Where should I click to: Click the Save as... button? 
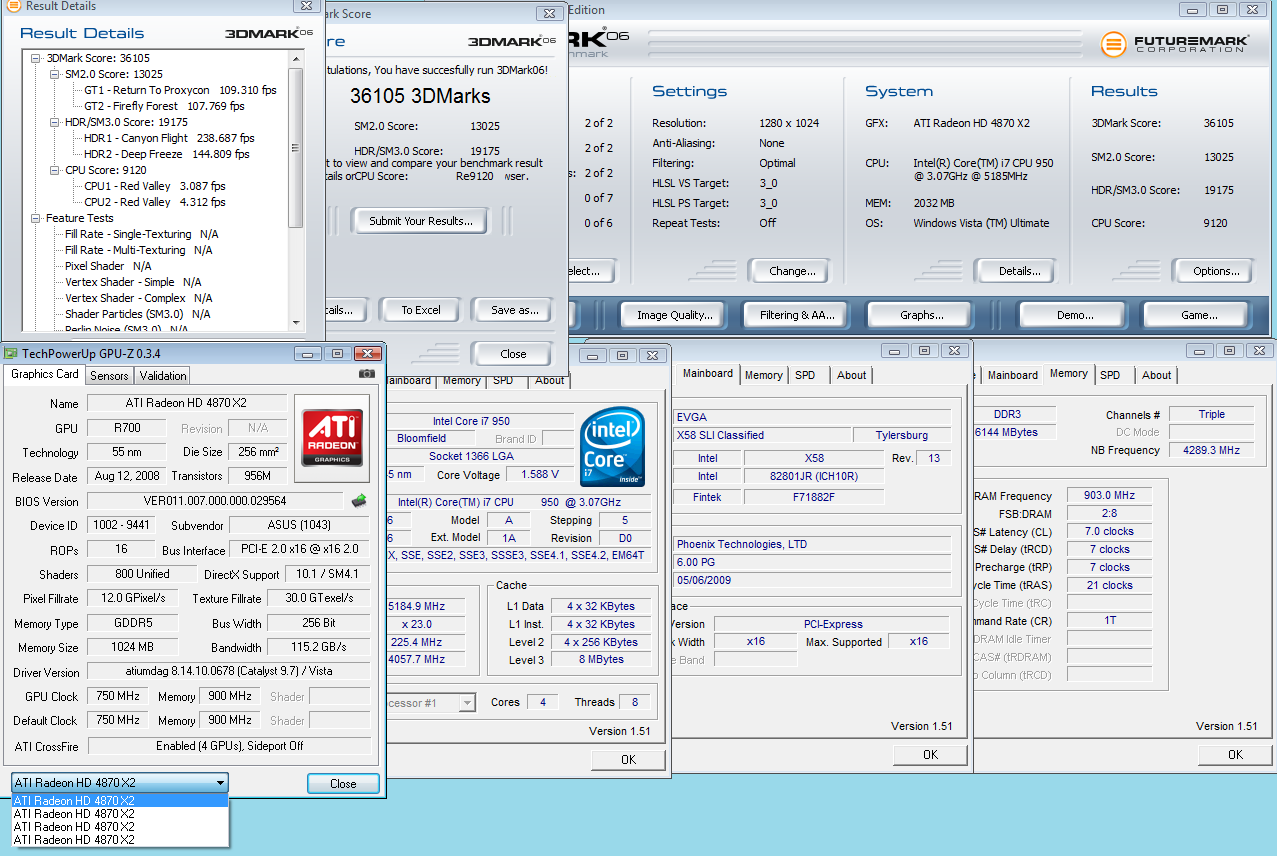[x=515, y=310]
